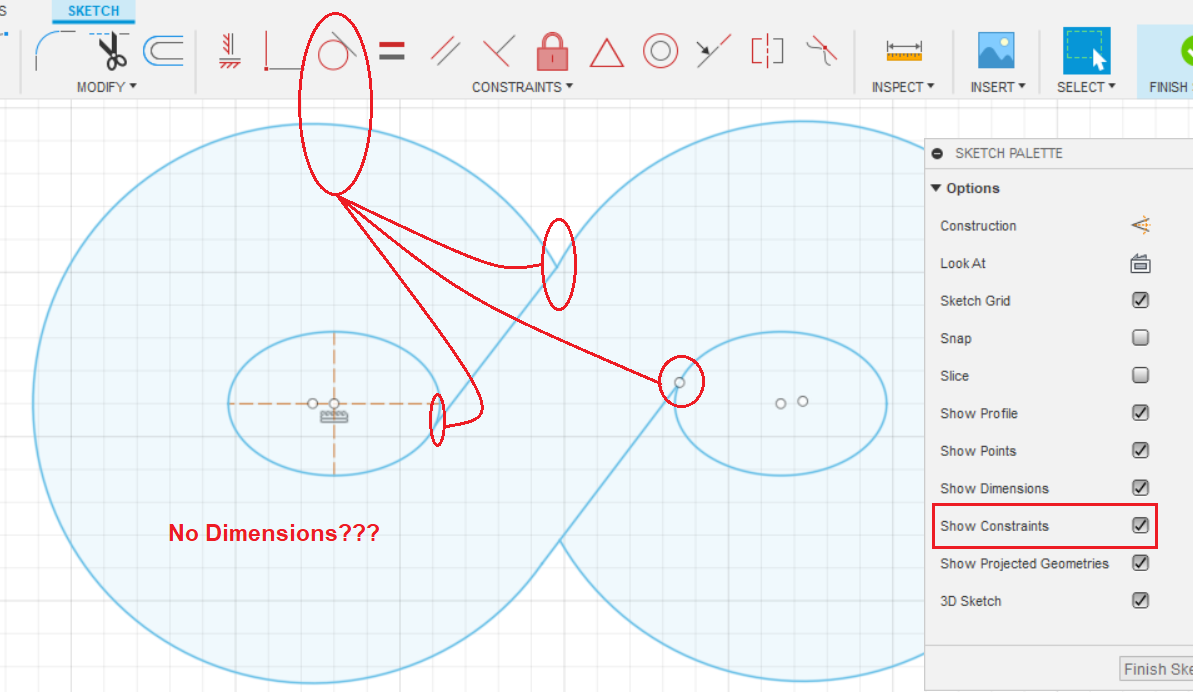
Task: Collapse the Sketch Palette with minus icon
Action: (x=937, y=153)
